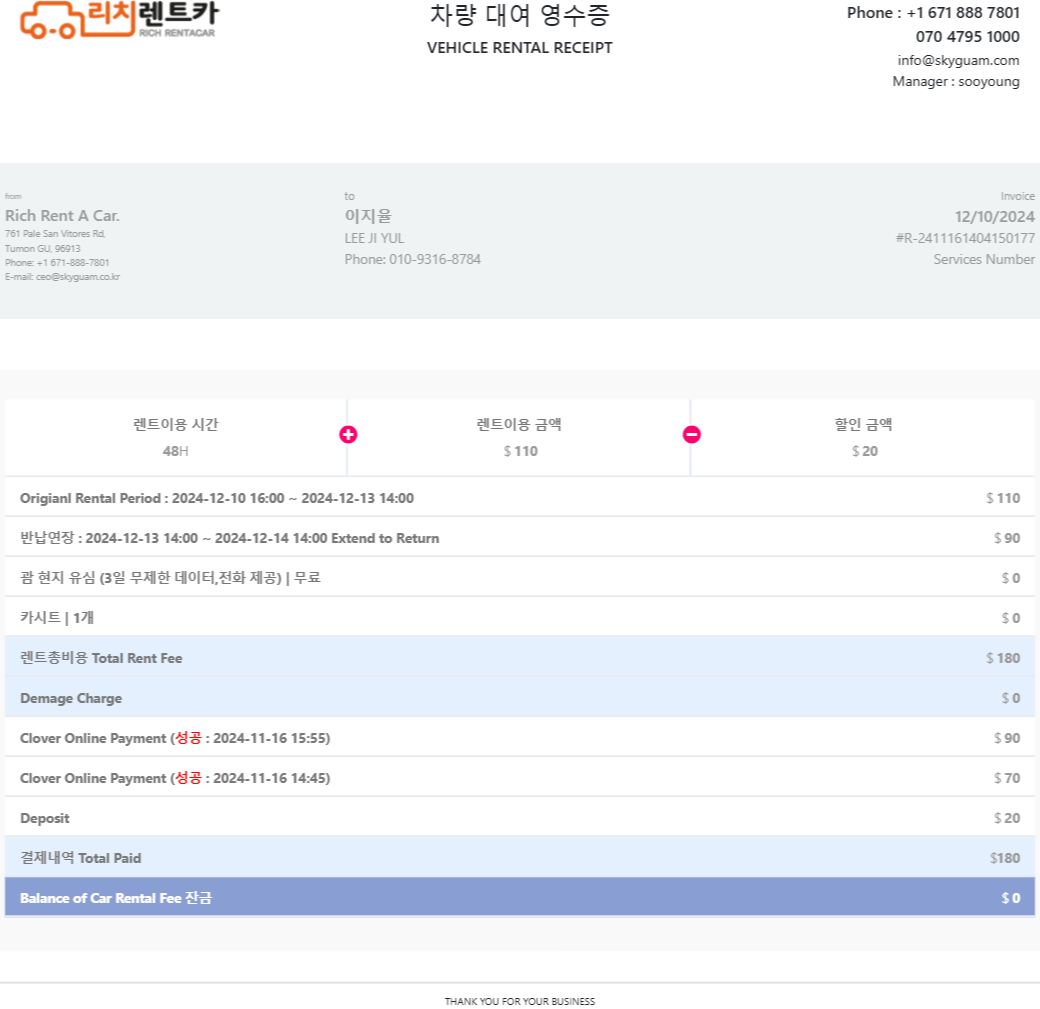Screen dimensions: 1040x1009
Task: Click the pink minus circle icon
Action: 692,435
